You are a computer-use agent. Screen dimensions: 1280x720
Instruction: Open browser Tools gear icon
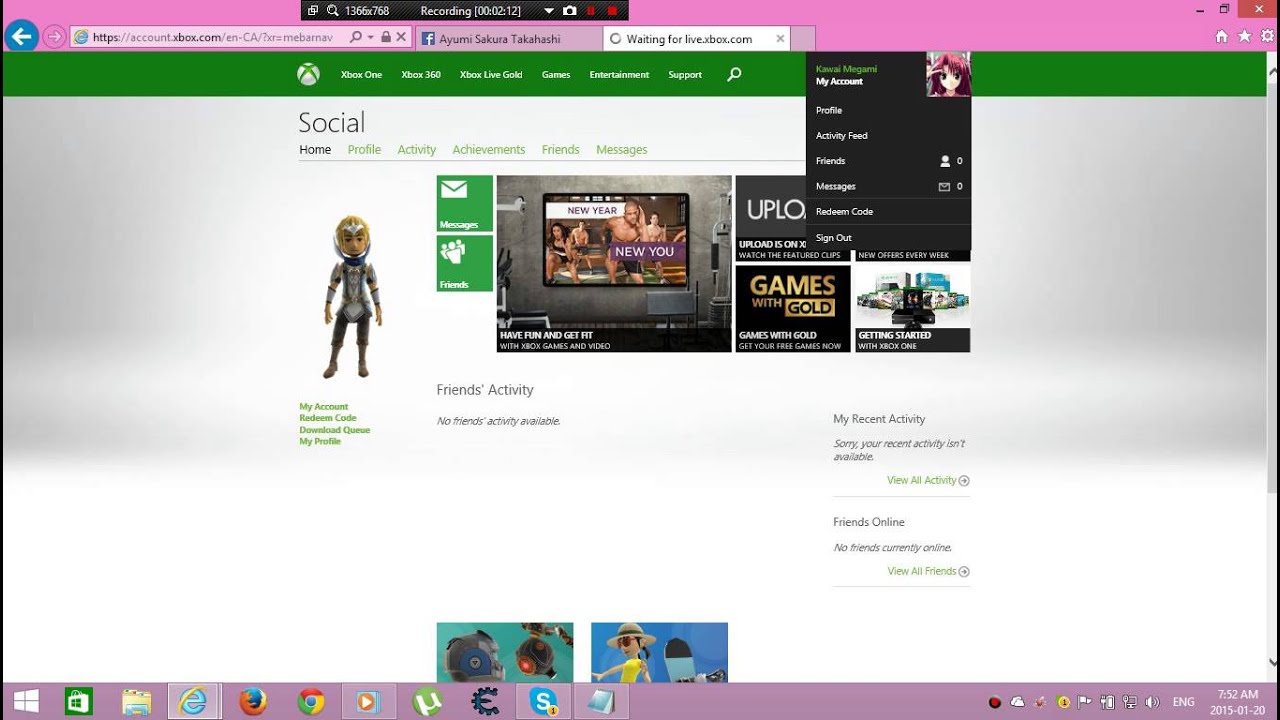click(x=1267, y=36)
